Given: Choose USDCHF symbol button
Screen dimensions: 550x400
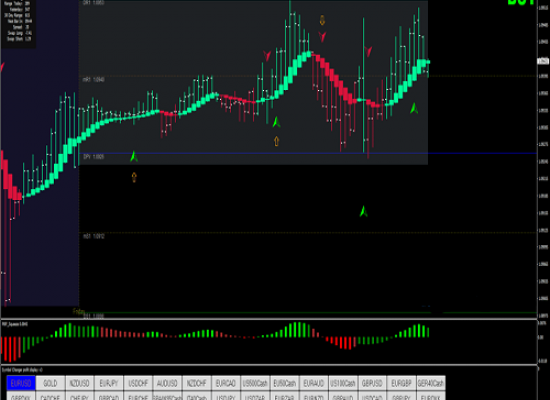Looking at the screenshot, I should click(138, 383).
